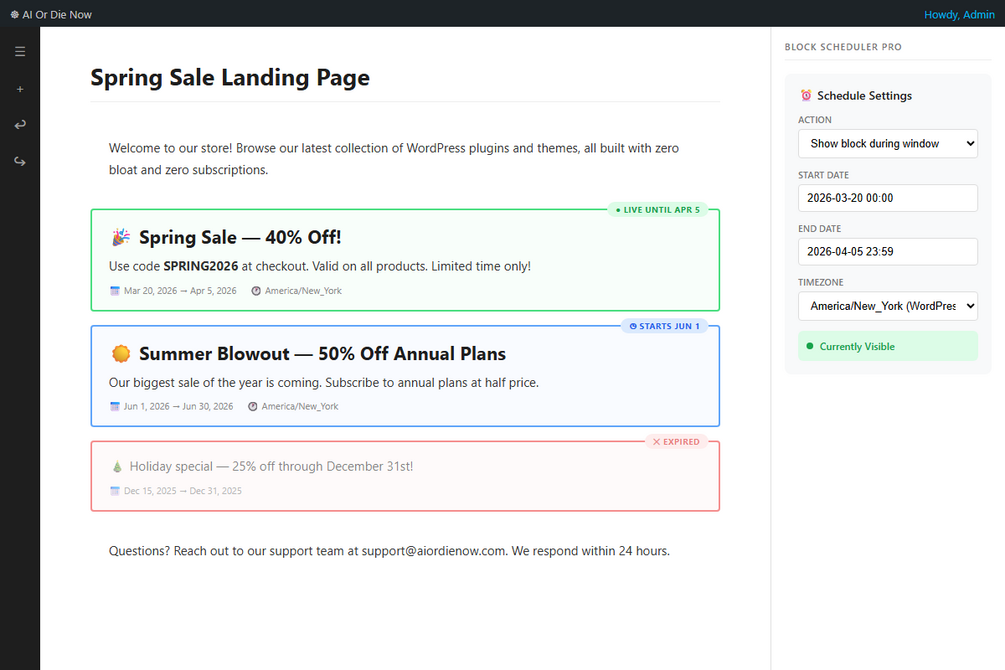The image size is (1005, 670).
Task: Click the site logo beside AI Or Die Now
Action: coord(14,15)
